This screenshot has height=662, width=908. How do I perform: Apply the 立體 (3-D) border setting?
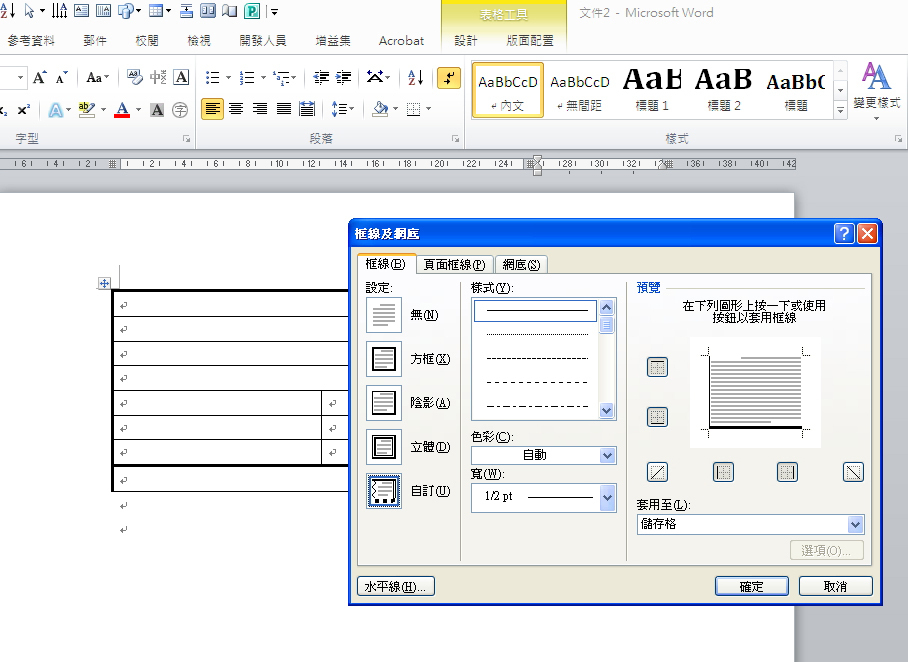click(384, 447)
